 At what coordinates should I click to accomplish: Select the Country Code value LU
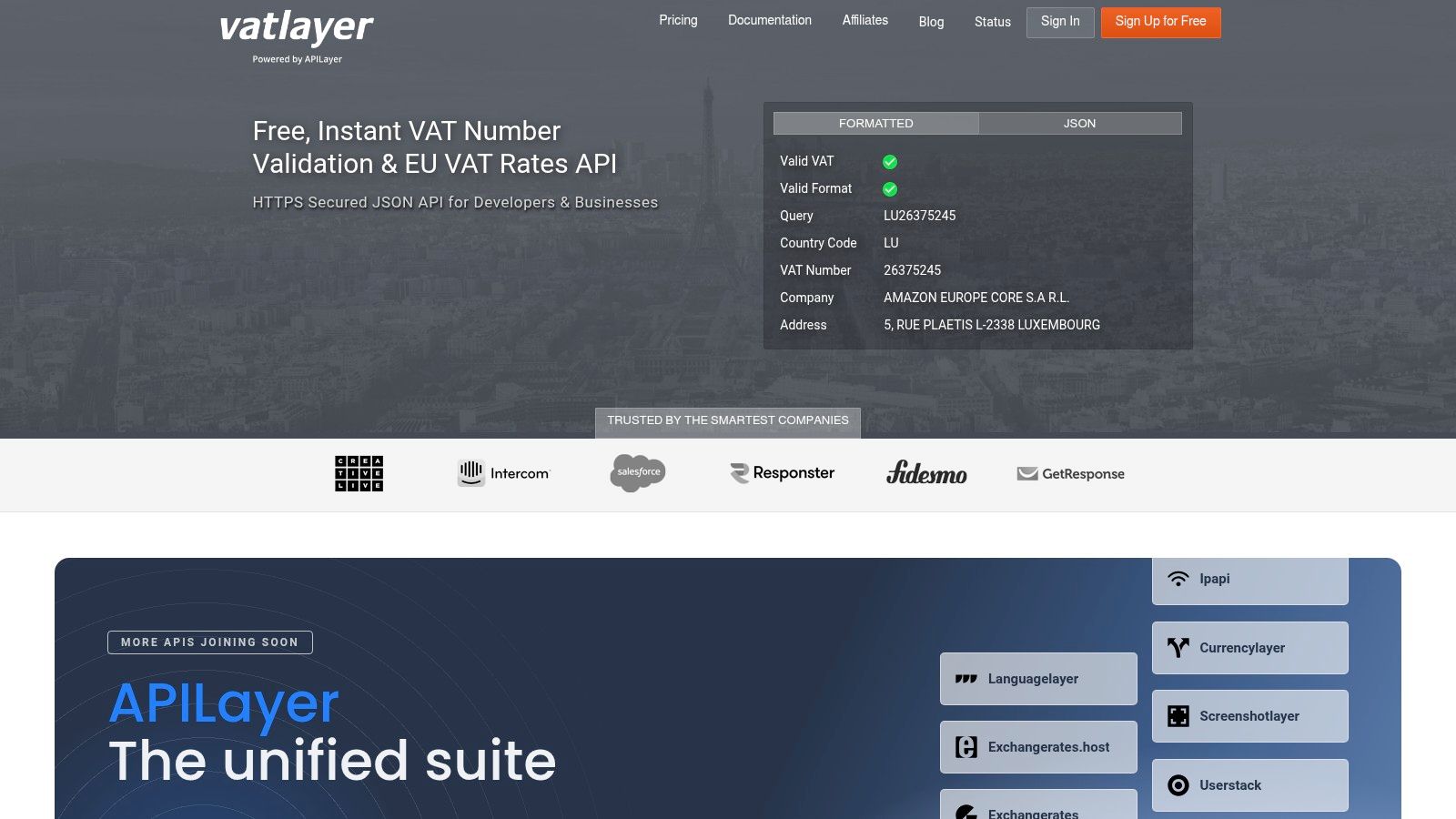click(891, 243)
